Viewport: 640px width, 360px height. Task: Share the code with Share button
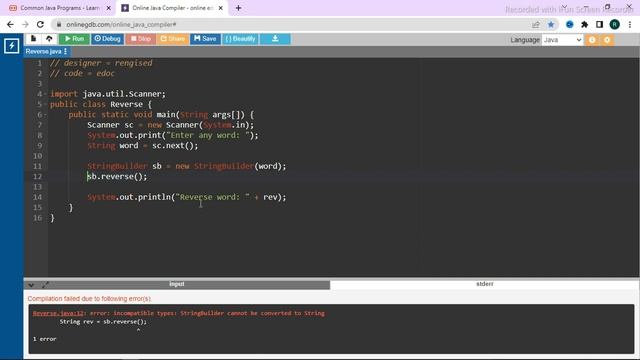pyautogui.click(x=173, y=39)
